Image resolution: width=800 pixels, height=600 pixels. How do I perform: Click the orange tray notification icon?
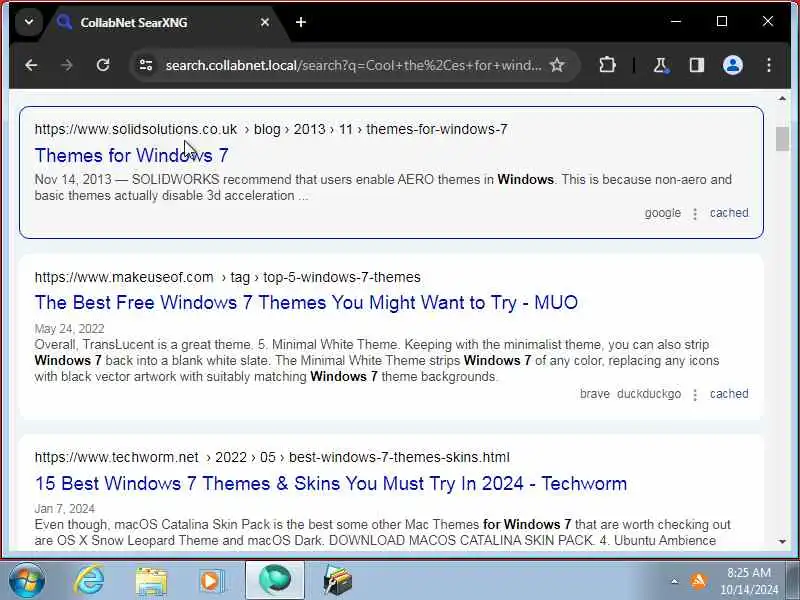tap(698, 581)
